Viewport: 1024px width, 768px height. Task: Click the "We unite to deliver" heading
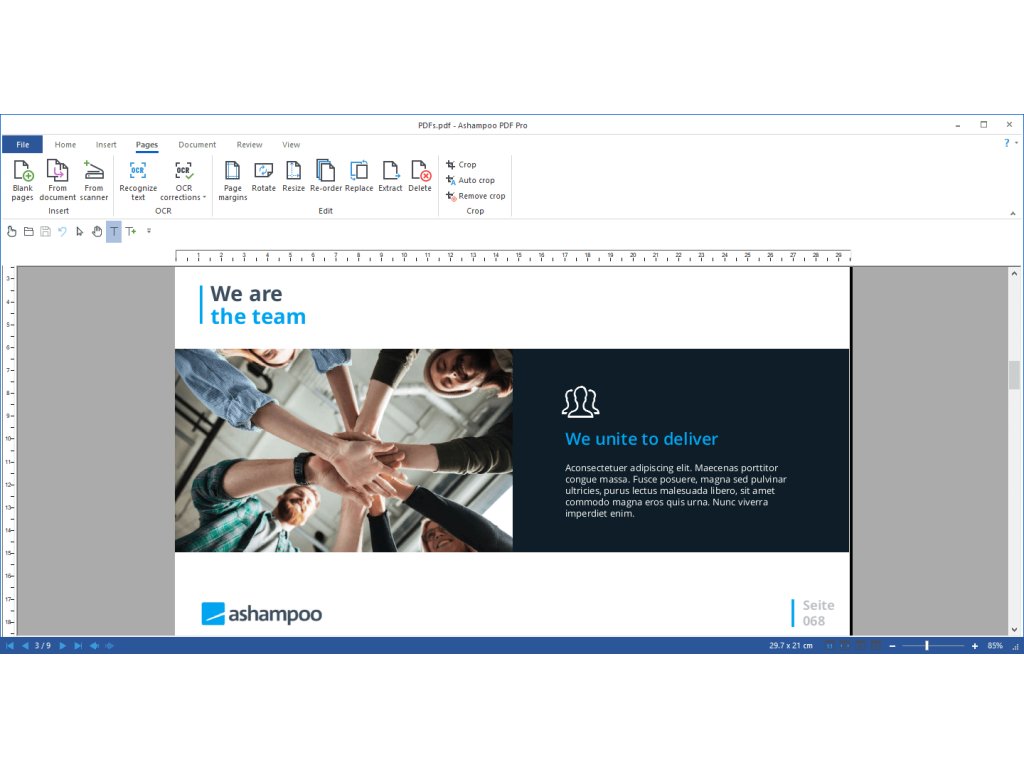tap(641, 439)
